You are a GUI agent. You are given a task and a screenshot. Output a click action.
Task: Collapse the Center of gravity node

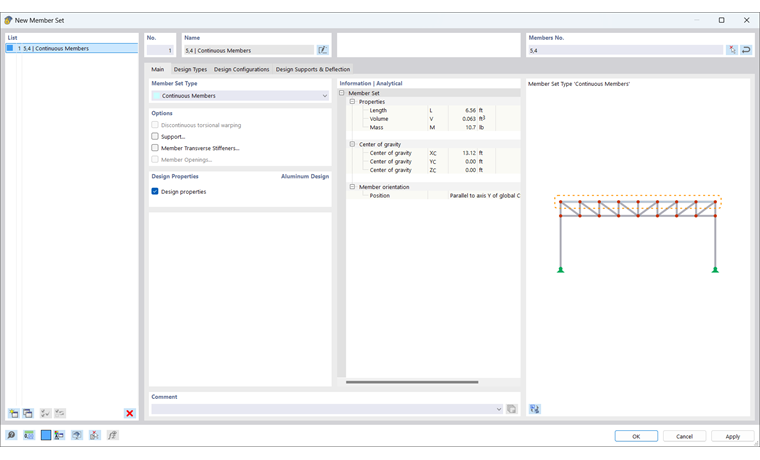(352, 144)
